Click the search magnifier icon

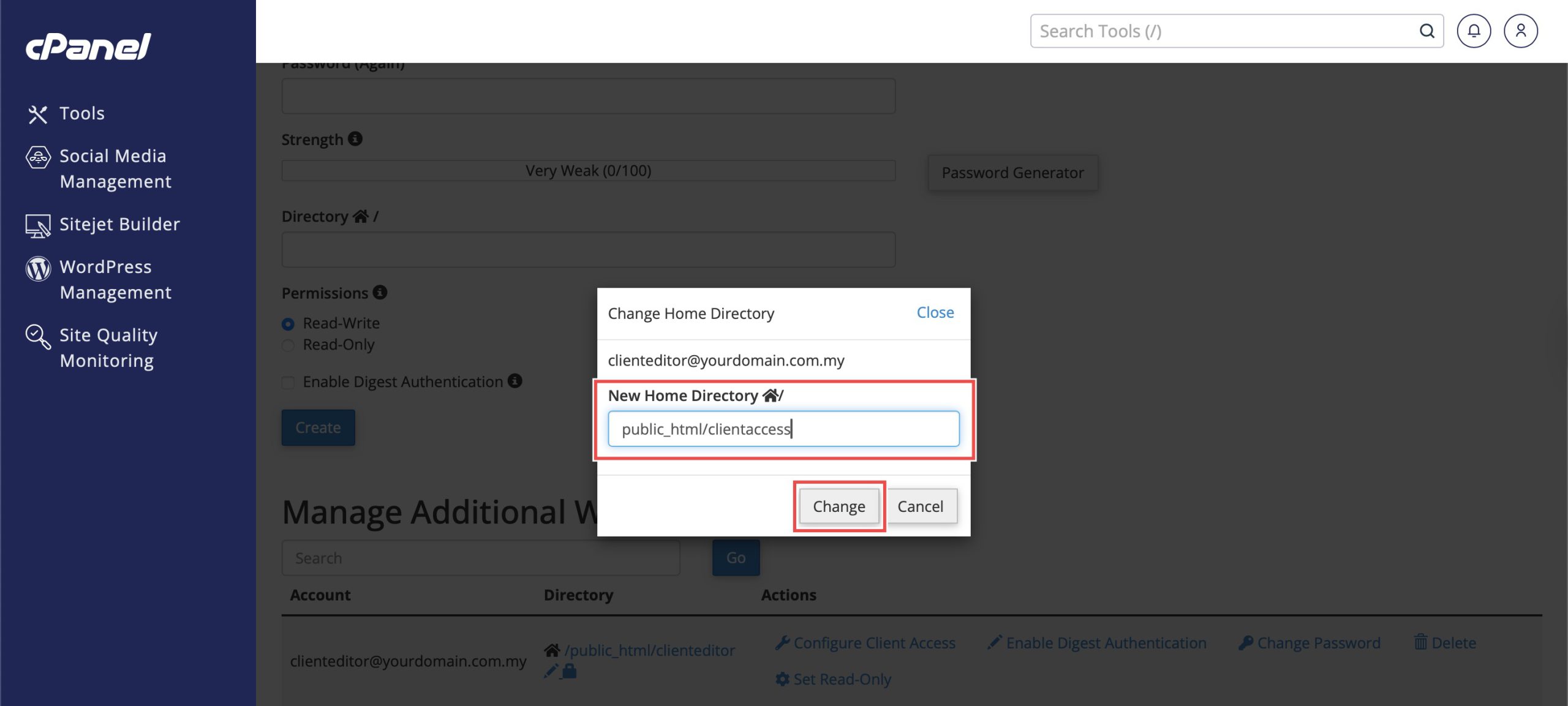(x=1427, y=31)
